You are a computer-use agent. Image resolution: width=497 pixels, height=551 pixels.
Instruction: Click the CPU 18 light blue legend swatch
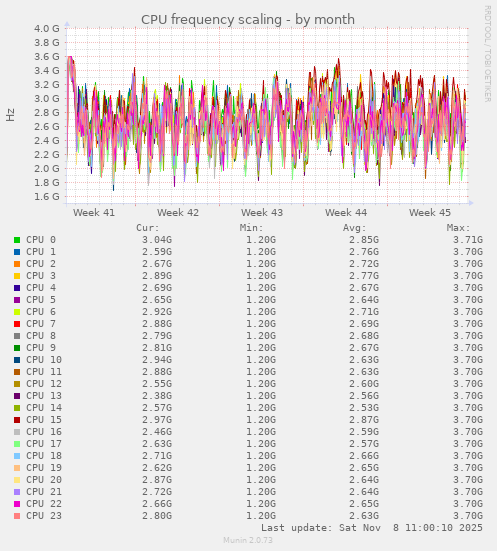[17, 456]
